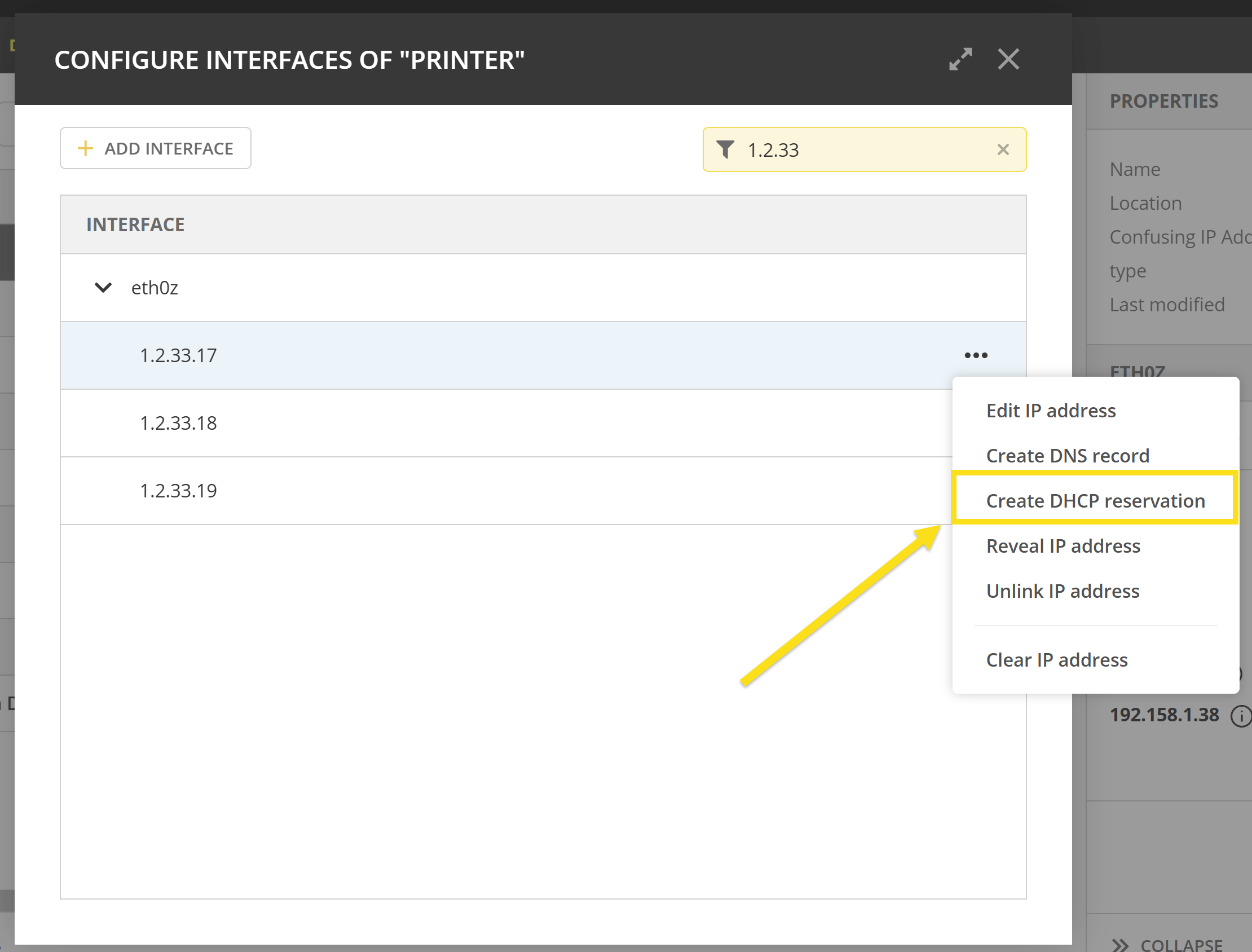Choose Clear IP address option
This screenshot has width=1252, height=952.
[x=1056, y=660]
